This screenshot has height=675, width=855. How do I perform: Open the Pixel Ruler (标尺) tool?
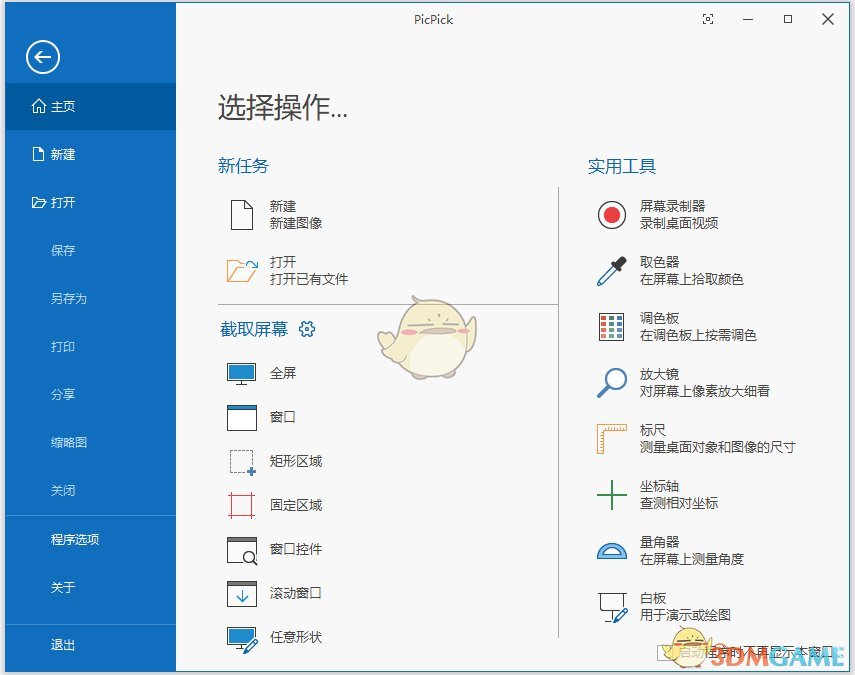(611, 438)
